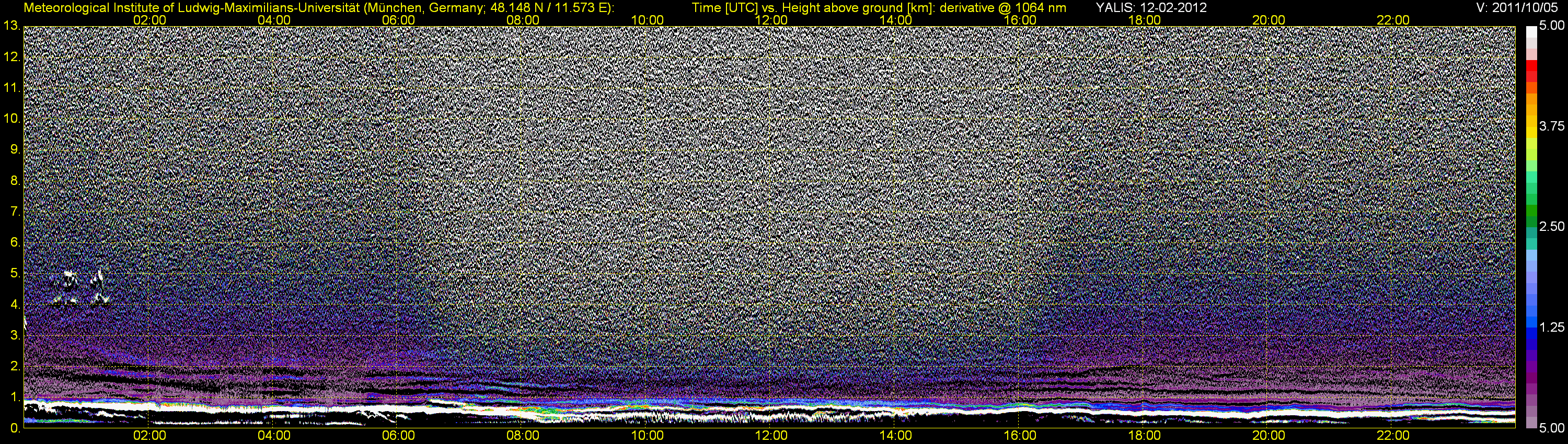Click the 16:00 label on top axis
The height and width of the screenshot is (444, 1568).
(1020, 20)
